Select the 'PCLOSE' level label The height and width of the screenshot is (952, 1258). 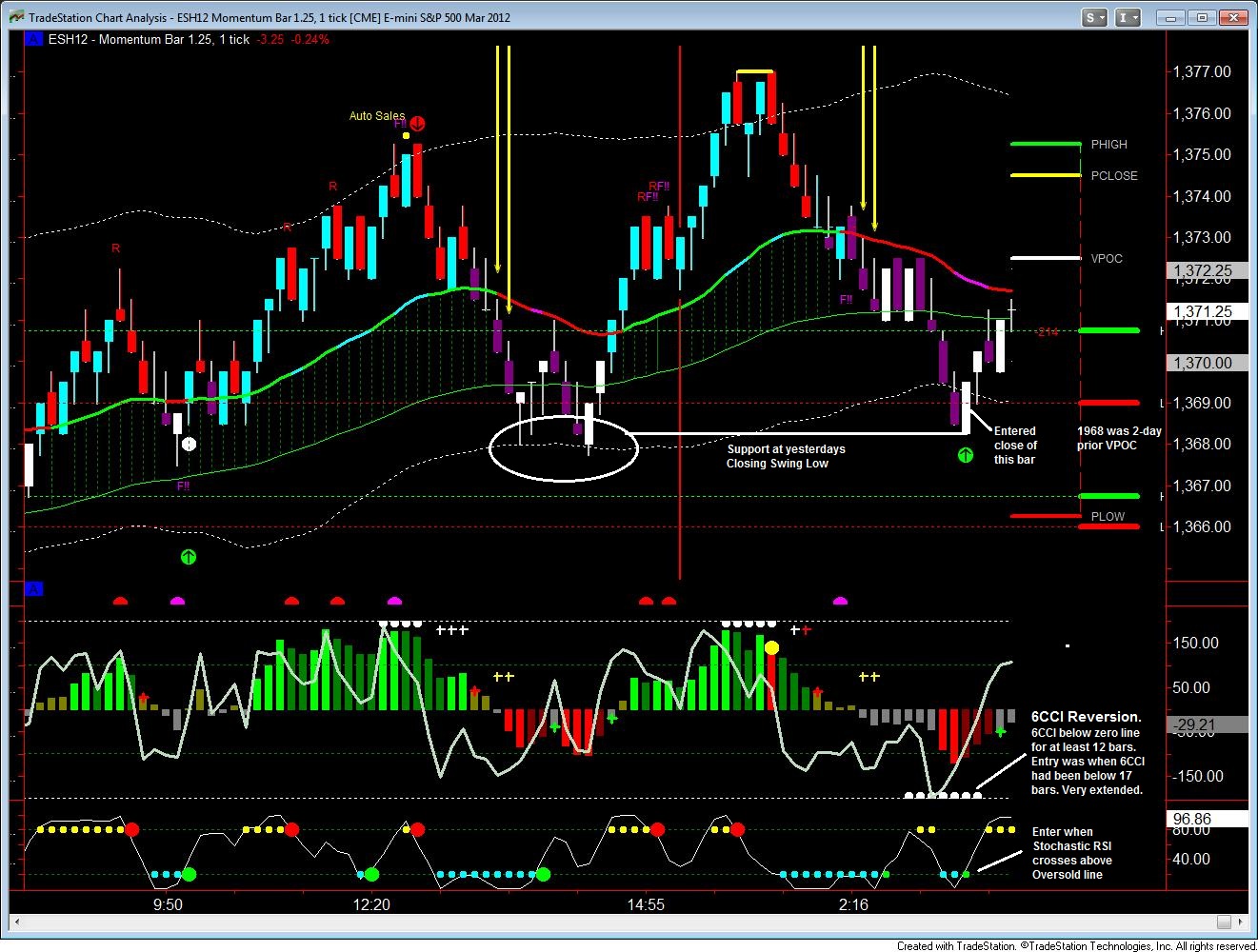[x=1114, y=175]
